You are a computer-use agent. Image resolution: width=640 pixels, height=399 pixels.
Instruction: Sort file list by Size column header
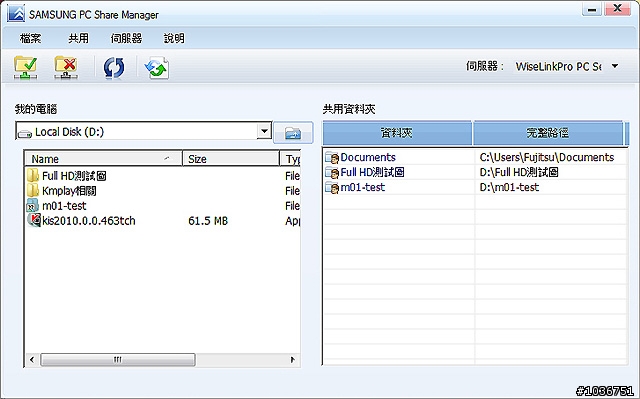pyautogui.click(x=231, y=159)
